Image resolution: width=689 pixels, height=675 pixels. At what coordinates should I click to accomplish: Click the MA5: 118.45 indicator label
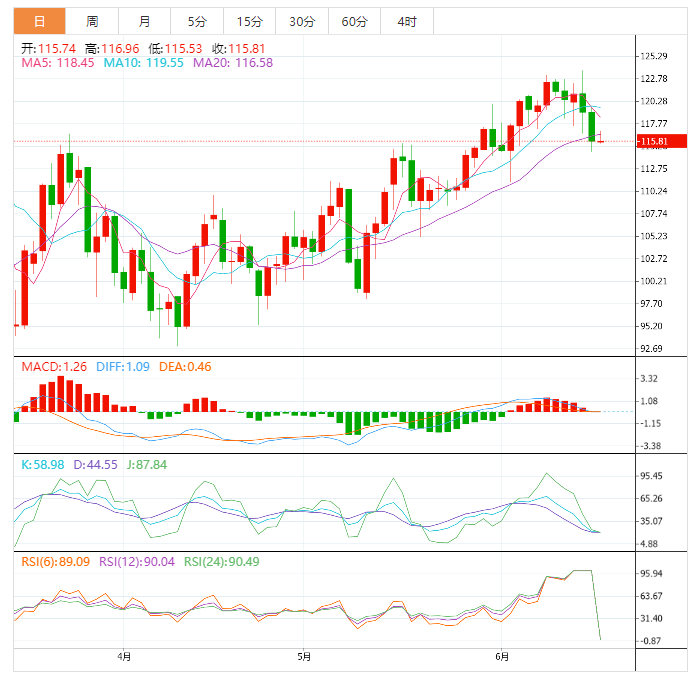pos(58,63)
